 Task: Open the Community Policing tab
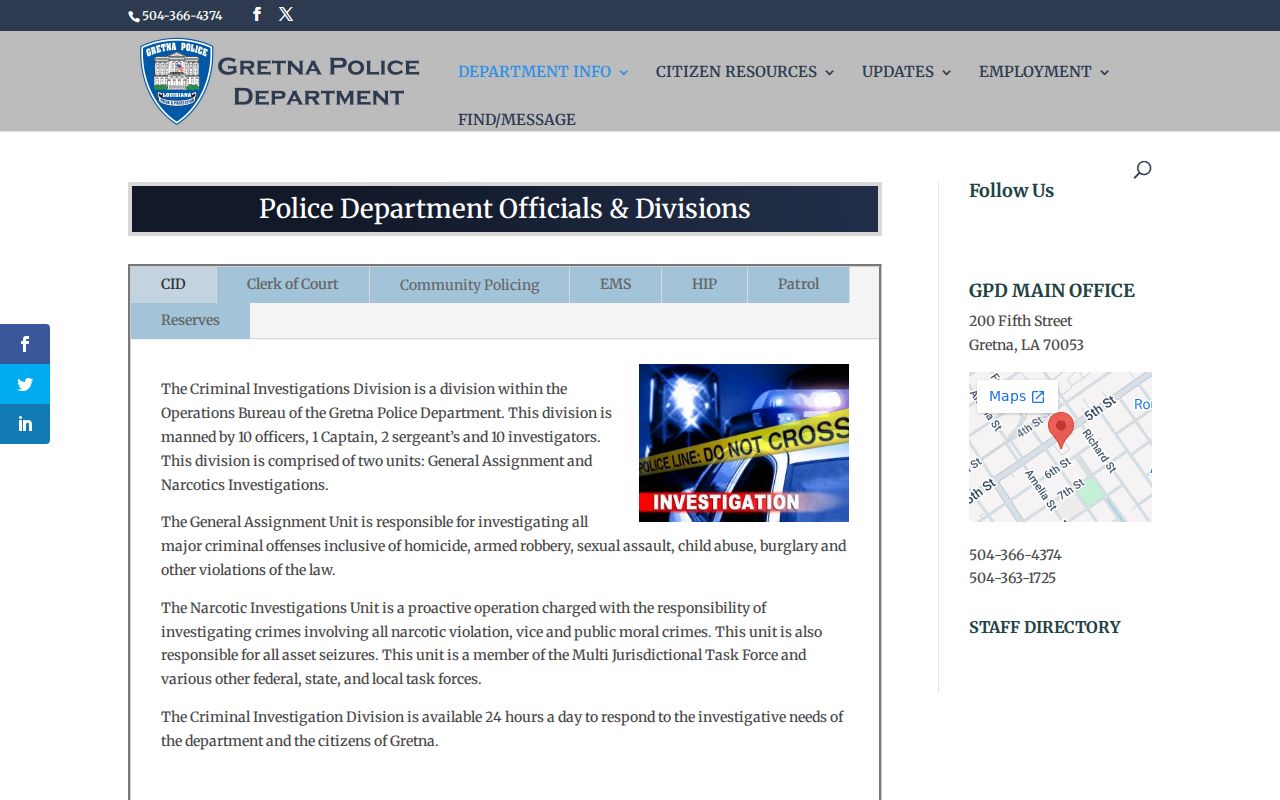coord(469,284)
